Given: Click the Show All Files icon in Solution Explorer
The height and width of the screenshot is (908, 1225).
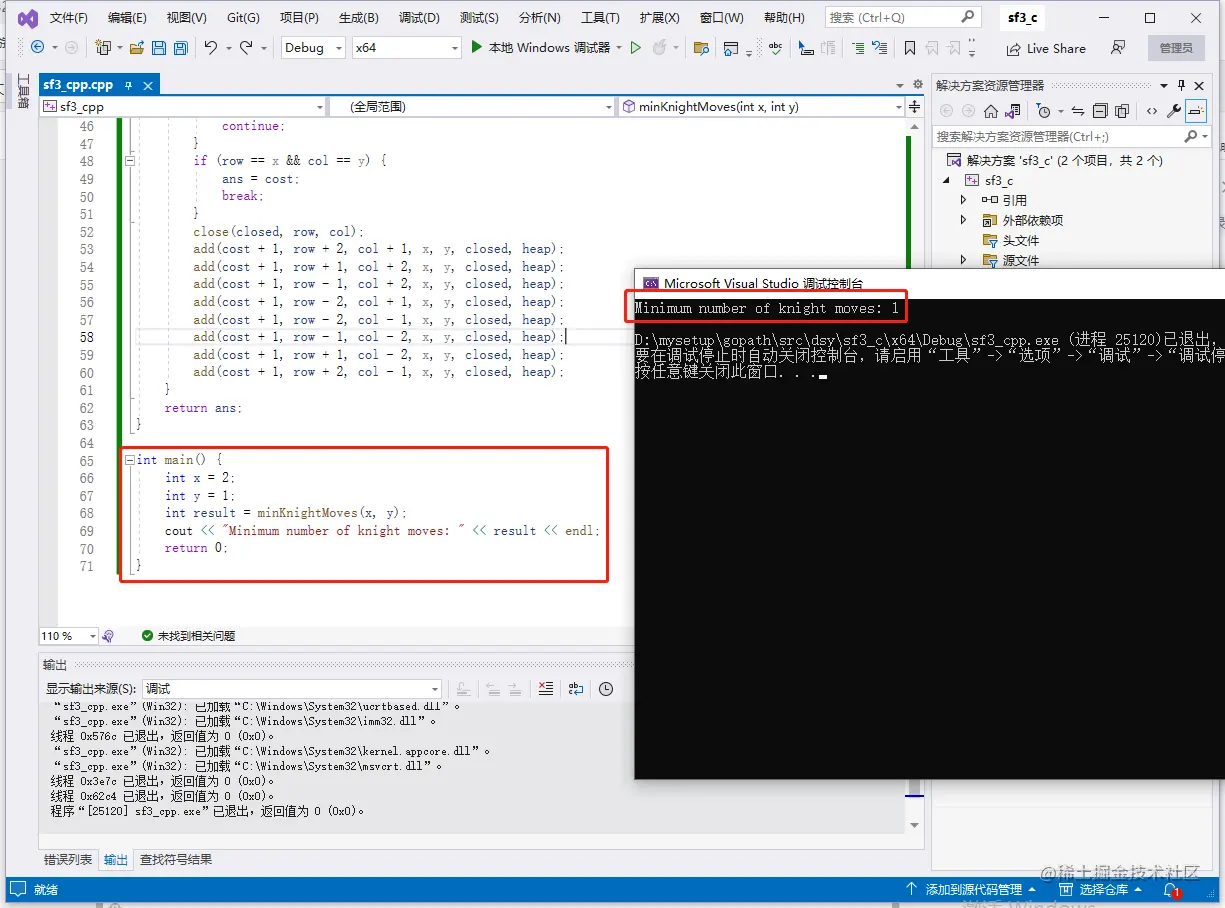Looking at the screenshot, I should [x=1122, y=111].
